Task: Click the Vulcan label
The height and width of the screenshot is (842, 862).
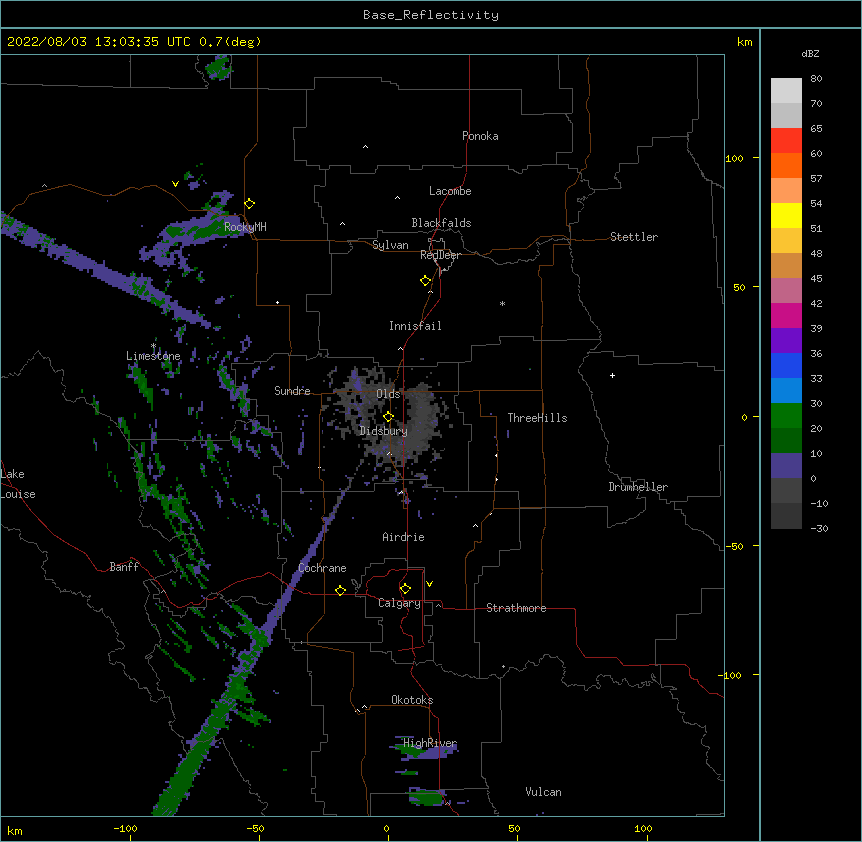Action: pyautogui.click(x=543, y=792)
